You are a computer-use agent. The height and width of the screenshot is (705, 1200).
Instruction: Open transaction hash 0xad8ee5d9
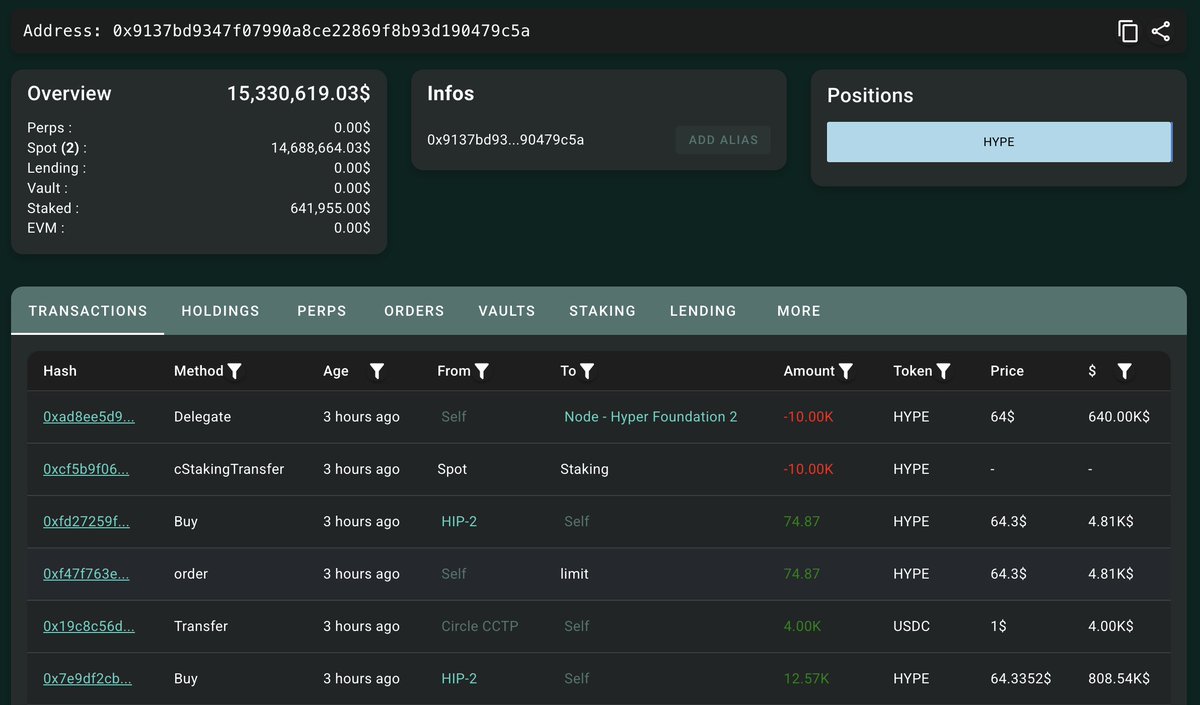[89, 417]
